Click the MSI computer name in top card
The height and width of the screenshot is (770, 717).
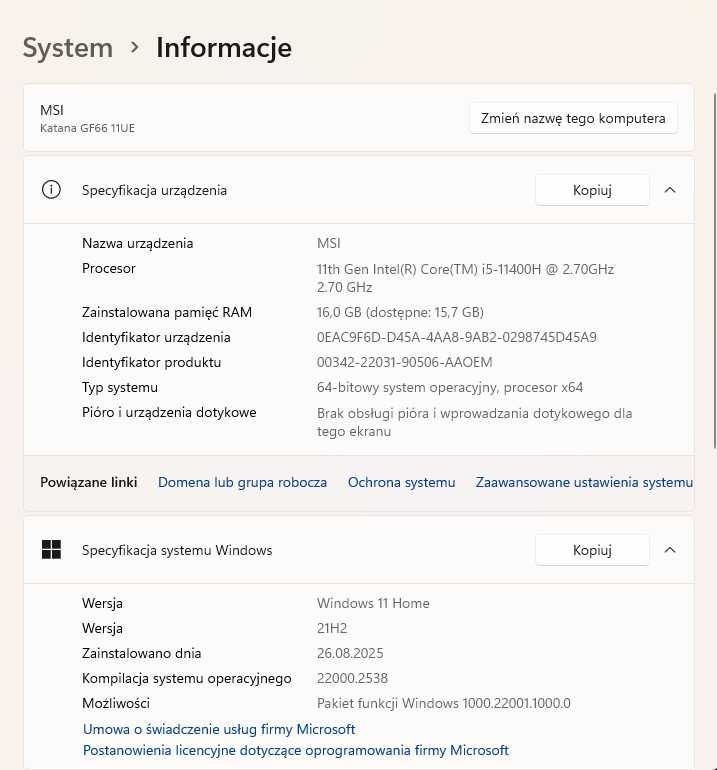[x=52, y=110]
